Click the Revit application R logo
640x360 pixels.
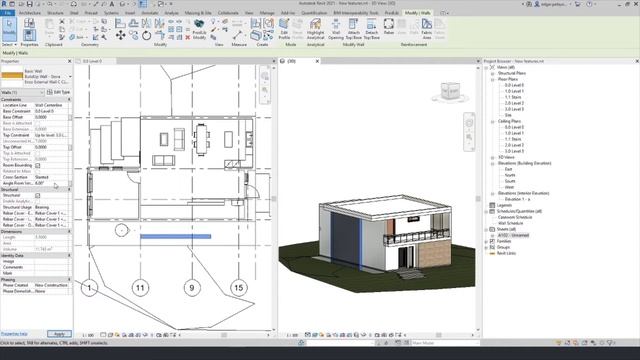pos(4,4)
